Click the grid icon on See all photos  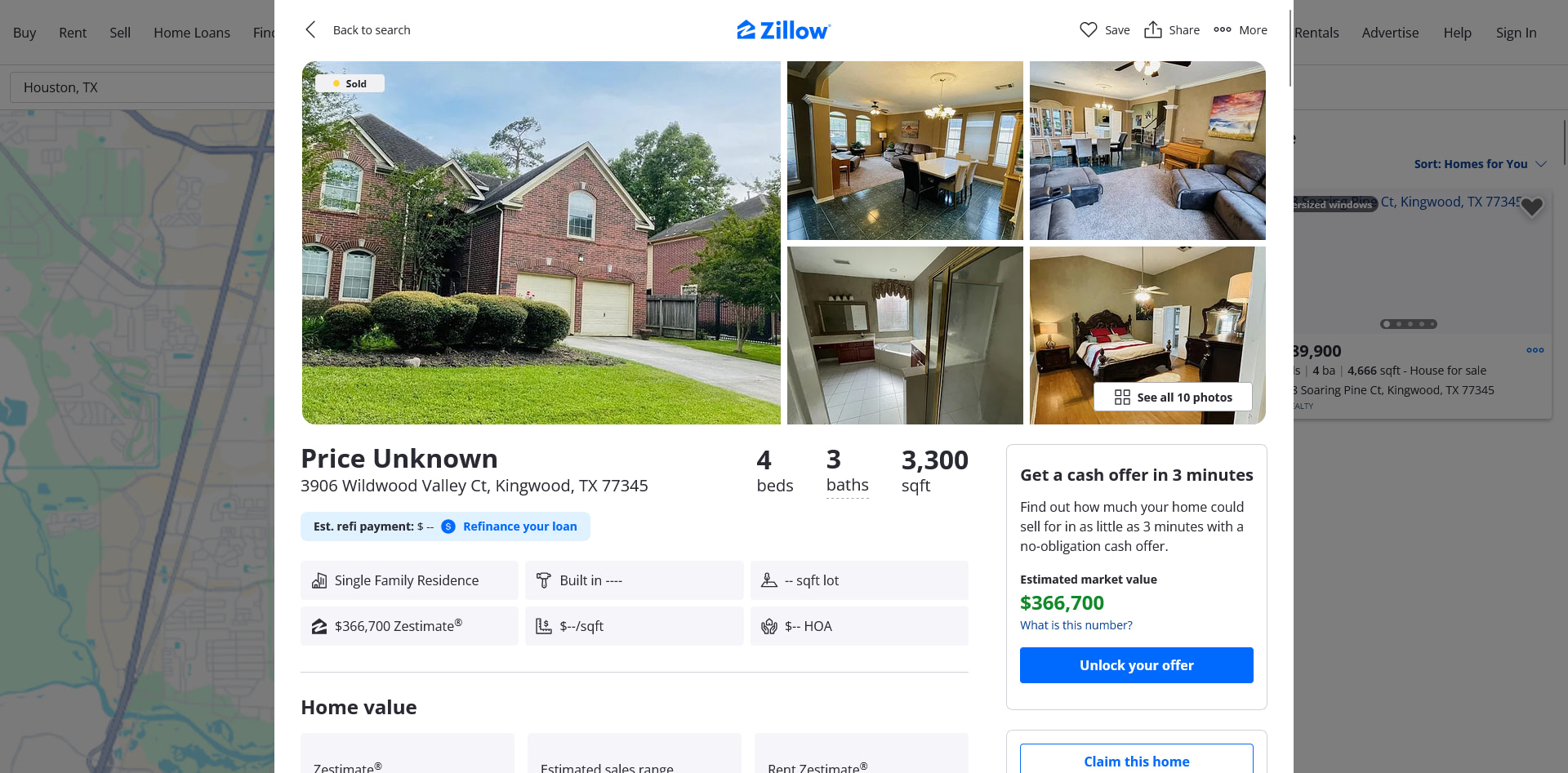[x=1122, y=398]
